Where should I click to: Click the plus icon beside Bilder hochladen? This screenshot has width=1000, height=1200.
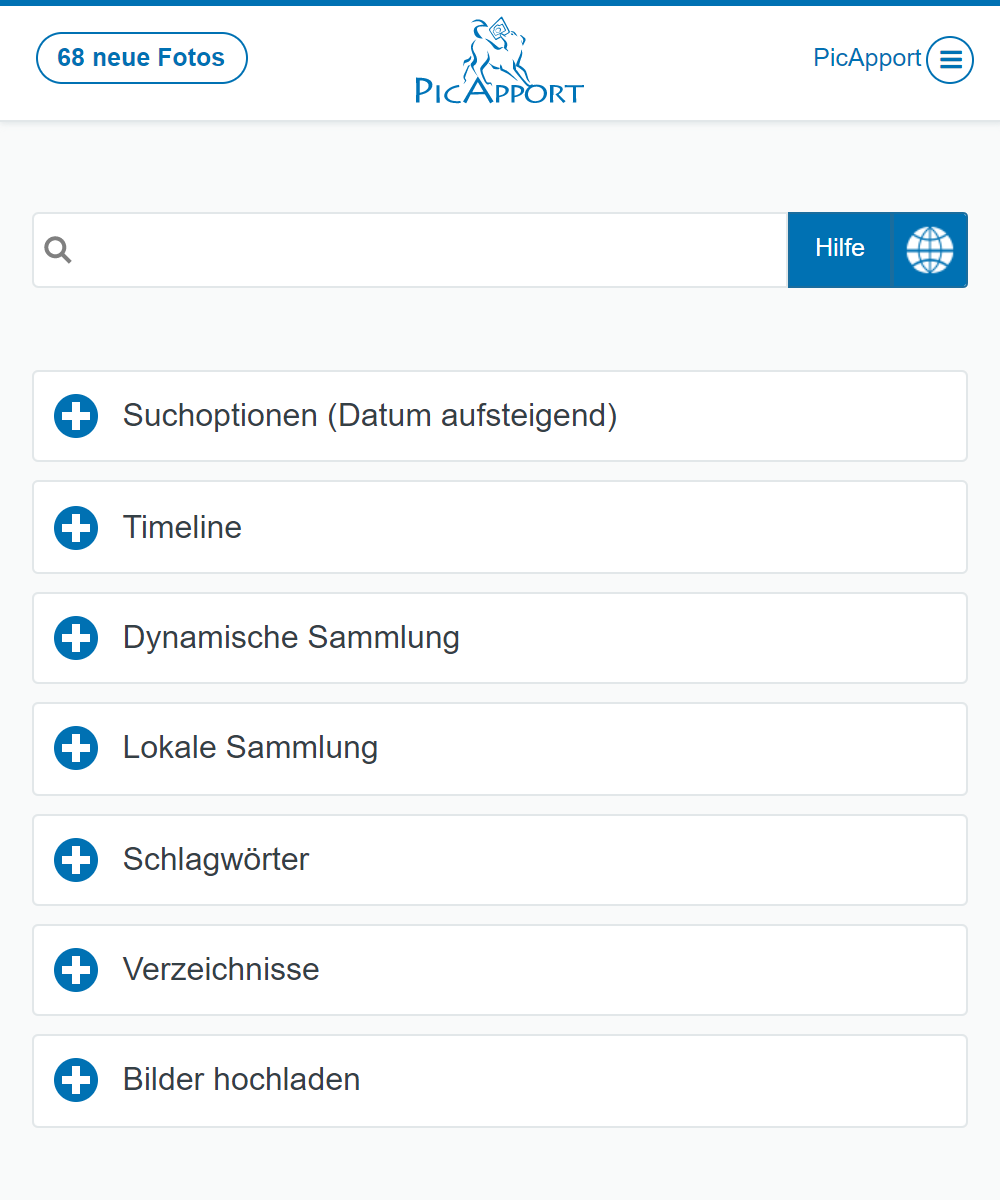coord(76,1080)
